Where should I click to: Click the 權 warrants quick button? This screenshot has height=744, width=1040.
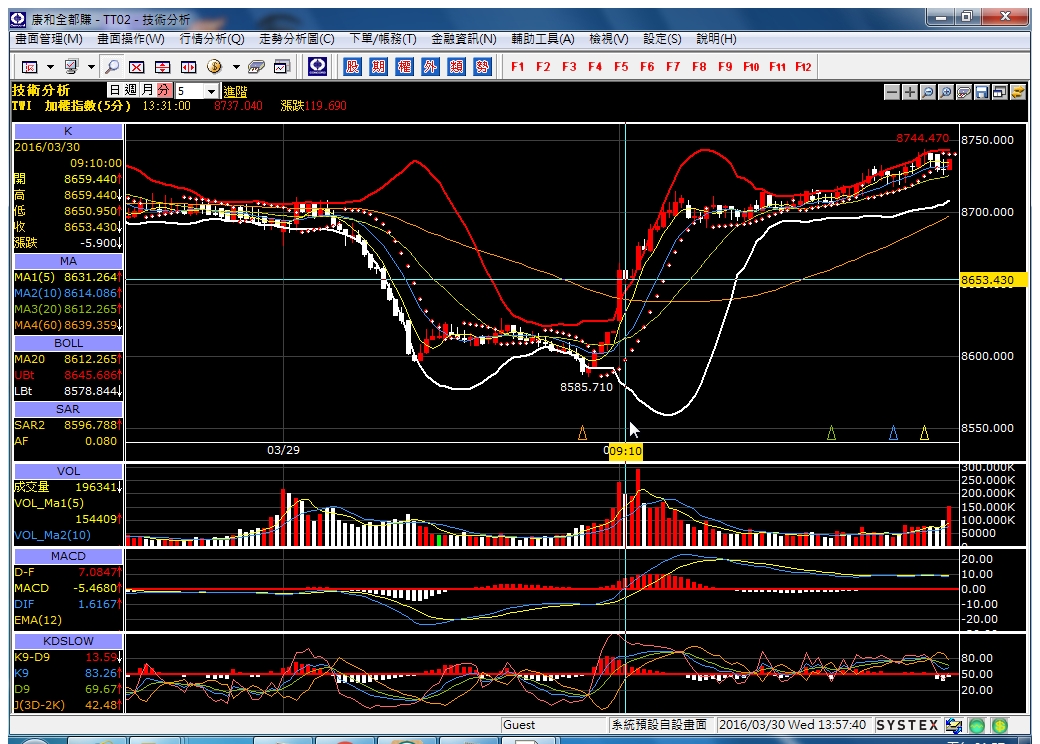click(x=404, y=66)
